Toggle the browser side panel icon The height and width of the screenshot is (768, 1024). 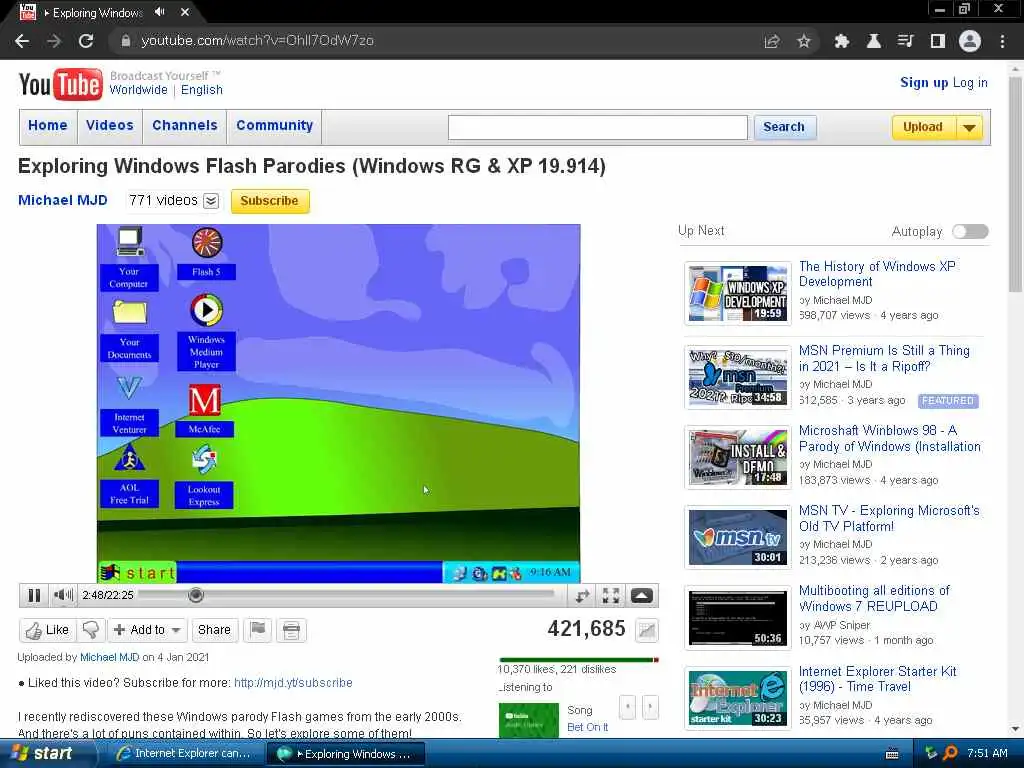[x=938, y=41]
